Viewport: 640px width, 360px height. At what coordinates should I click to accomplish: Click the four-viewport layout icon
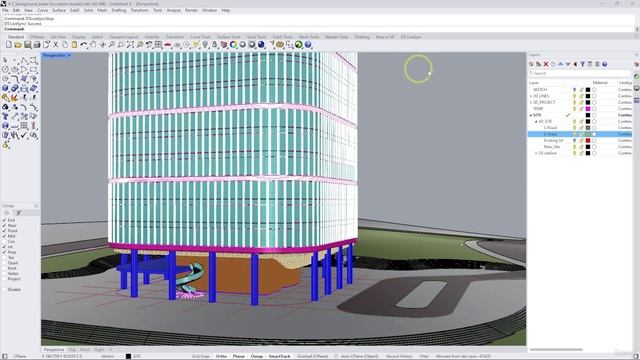pyautogui.click(x=158, y=44)
